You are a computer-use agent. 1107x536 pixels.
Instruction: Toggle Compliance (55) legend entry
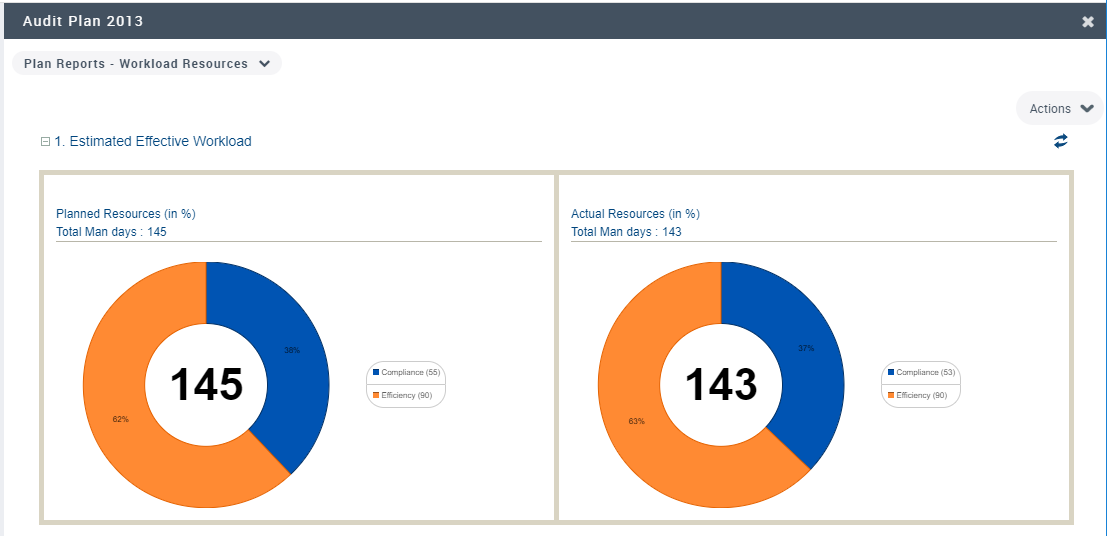click(406, 372)
